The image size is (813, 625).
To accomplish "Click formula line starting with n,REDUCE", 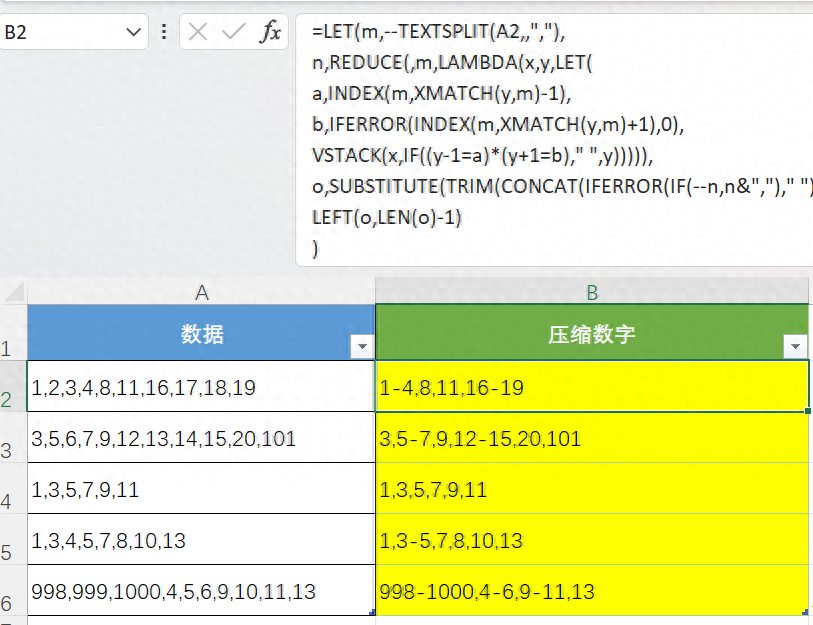I will coord(452,63).
